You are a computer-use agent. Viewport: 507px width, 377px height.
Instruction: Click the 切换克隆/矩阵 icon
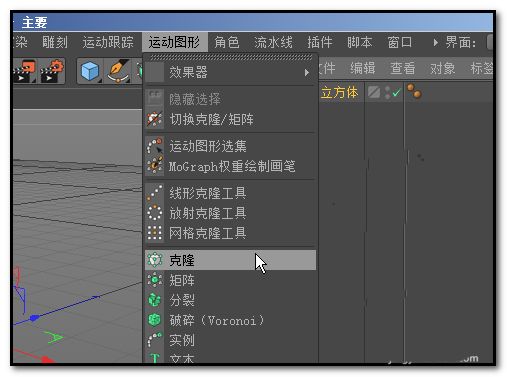tap(155, 119)
